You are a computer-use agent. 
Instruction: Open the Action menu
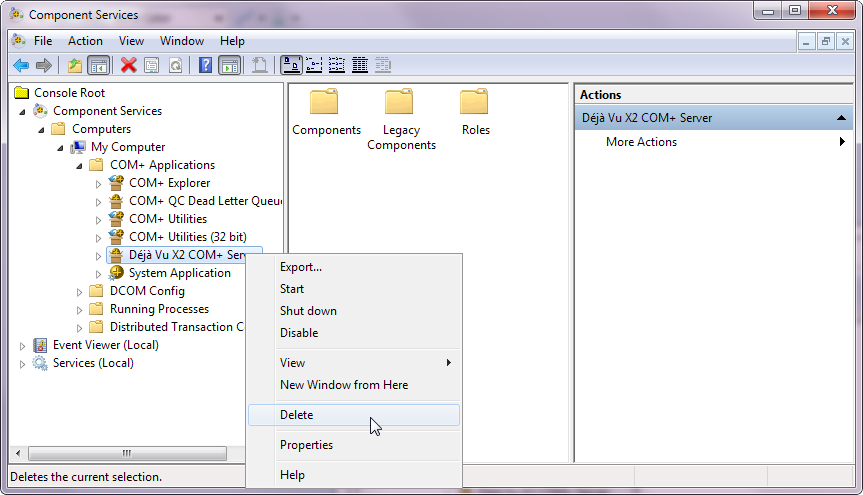85,41
